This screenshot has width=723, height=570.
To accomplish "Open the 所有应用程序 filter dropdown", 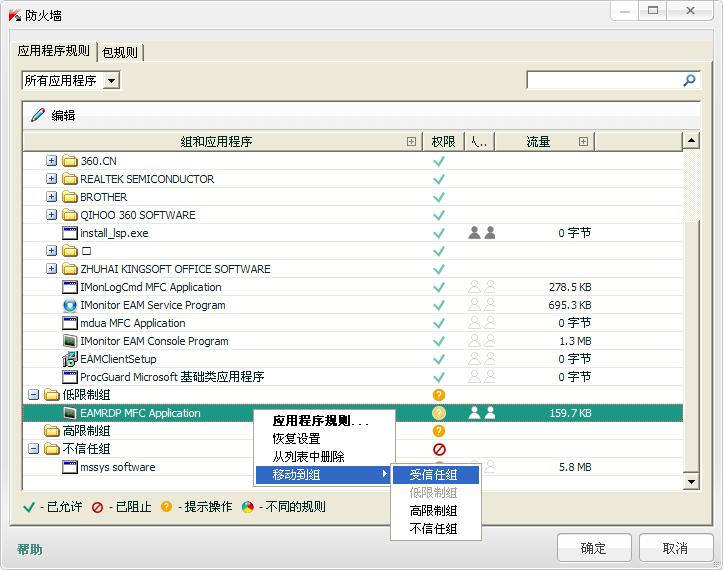I will coord(111,81).
